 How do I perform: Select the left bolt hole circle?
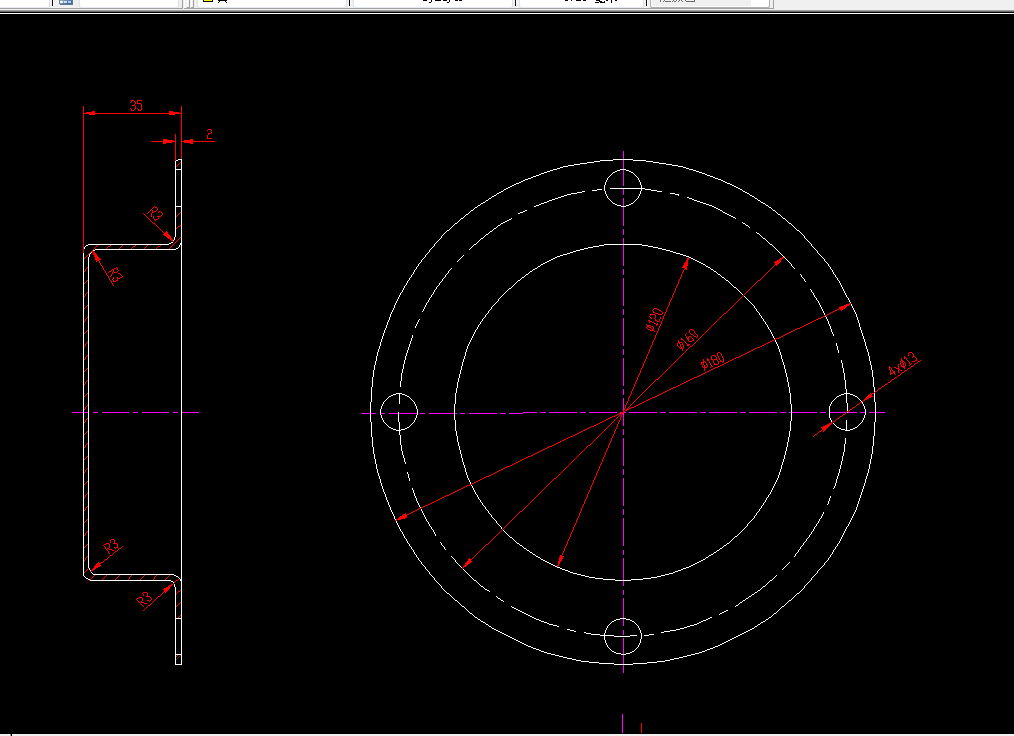pos(399,412)
